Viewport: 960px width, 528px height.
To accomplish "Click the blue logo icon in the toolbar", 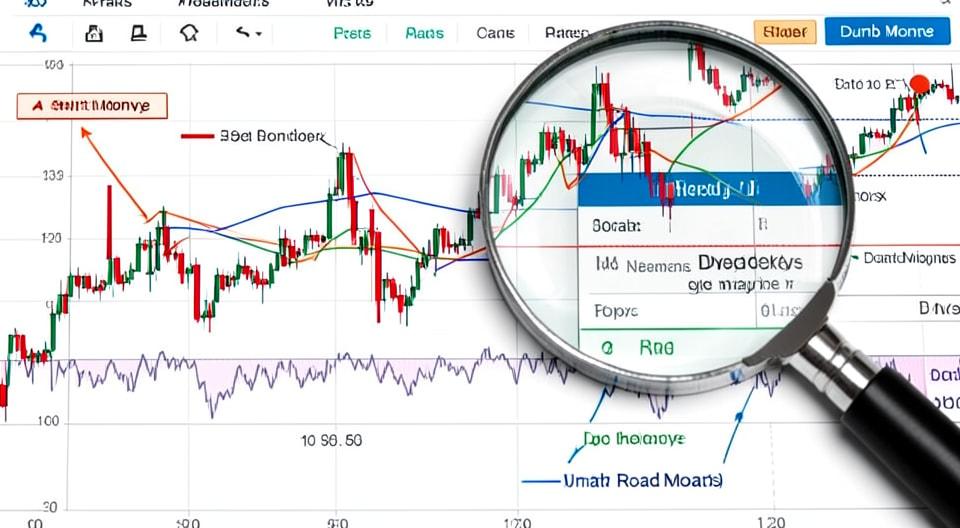I will tap(37, 32).
